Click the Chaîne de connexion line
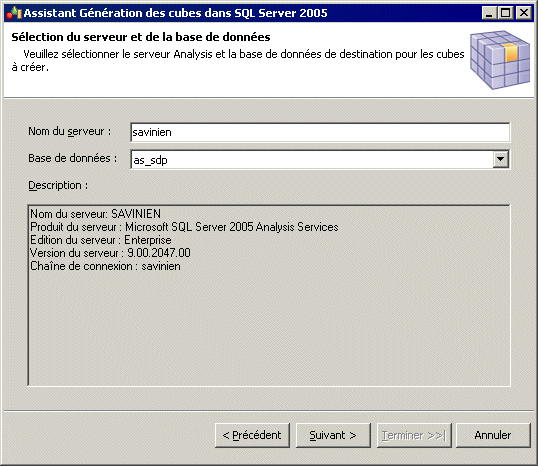538x466 pixels. pos(105,266)
